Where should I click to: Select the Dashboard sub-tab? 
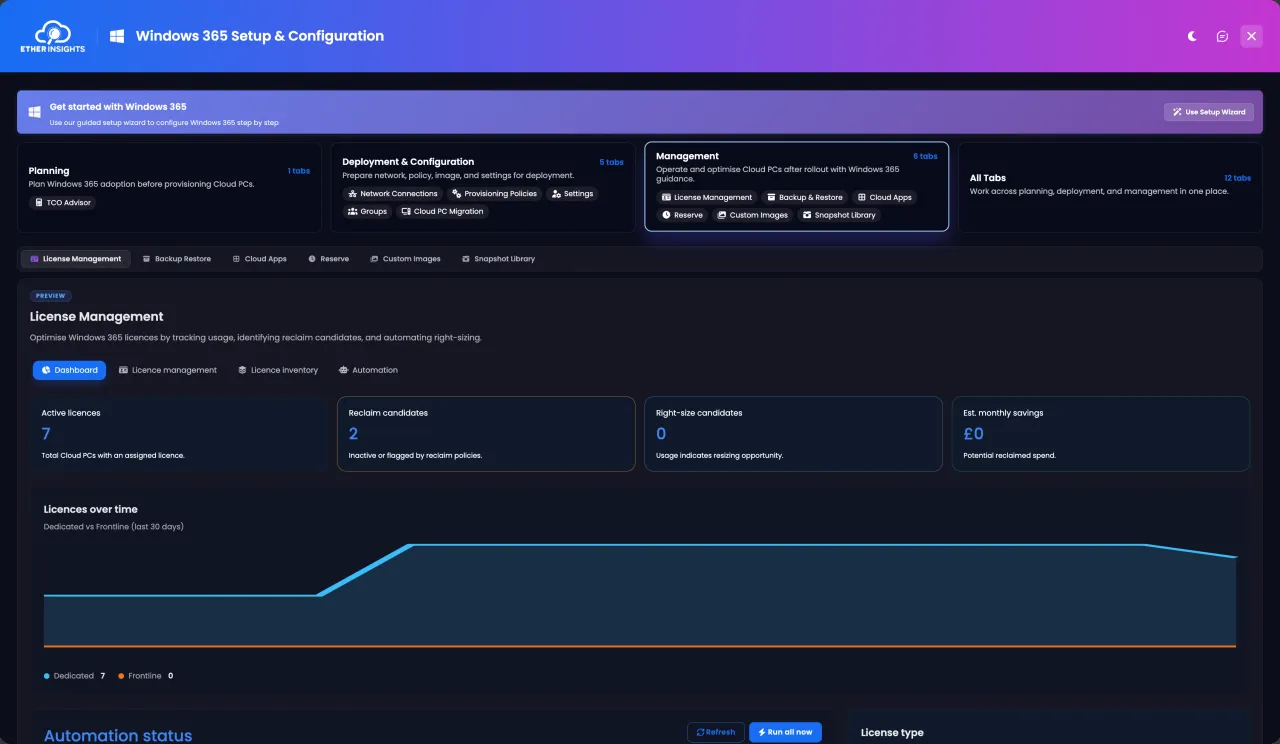click(x=69, y=370)
